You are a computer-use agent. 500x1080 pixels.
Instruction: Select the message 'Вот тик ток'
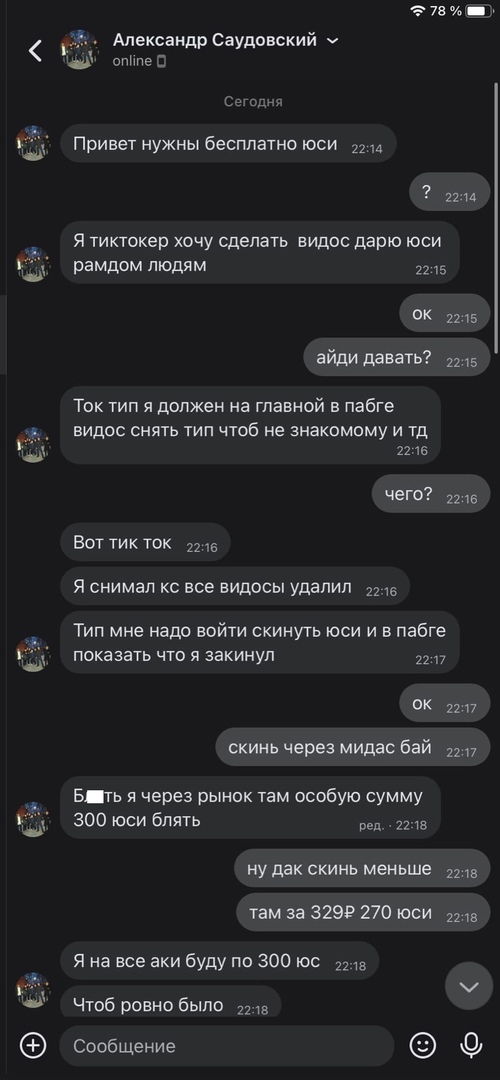(x=145, y=543)
